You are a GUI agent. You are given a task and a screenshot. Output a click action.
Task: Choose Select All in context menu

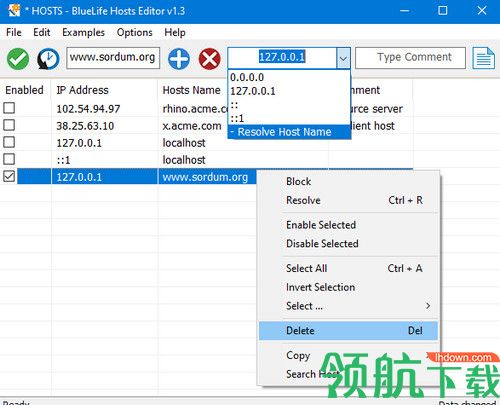point(348,268)
